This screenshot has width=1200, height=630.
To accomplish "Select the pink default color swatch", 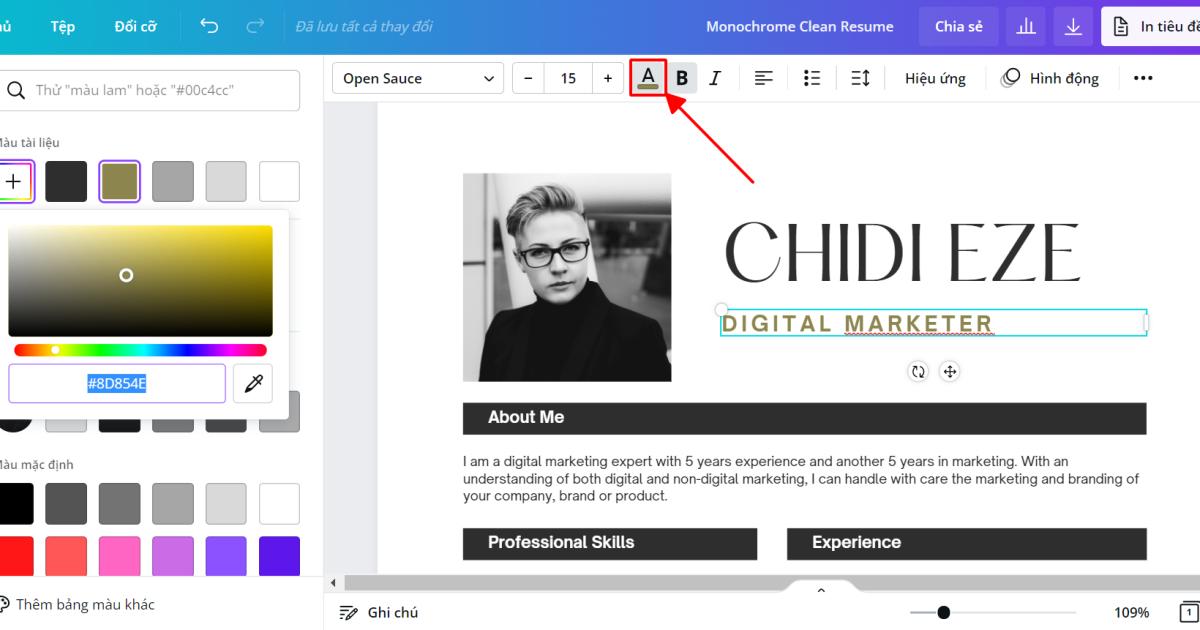I will pos(119,556).
